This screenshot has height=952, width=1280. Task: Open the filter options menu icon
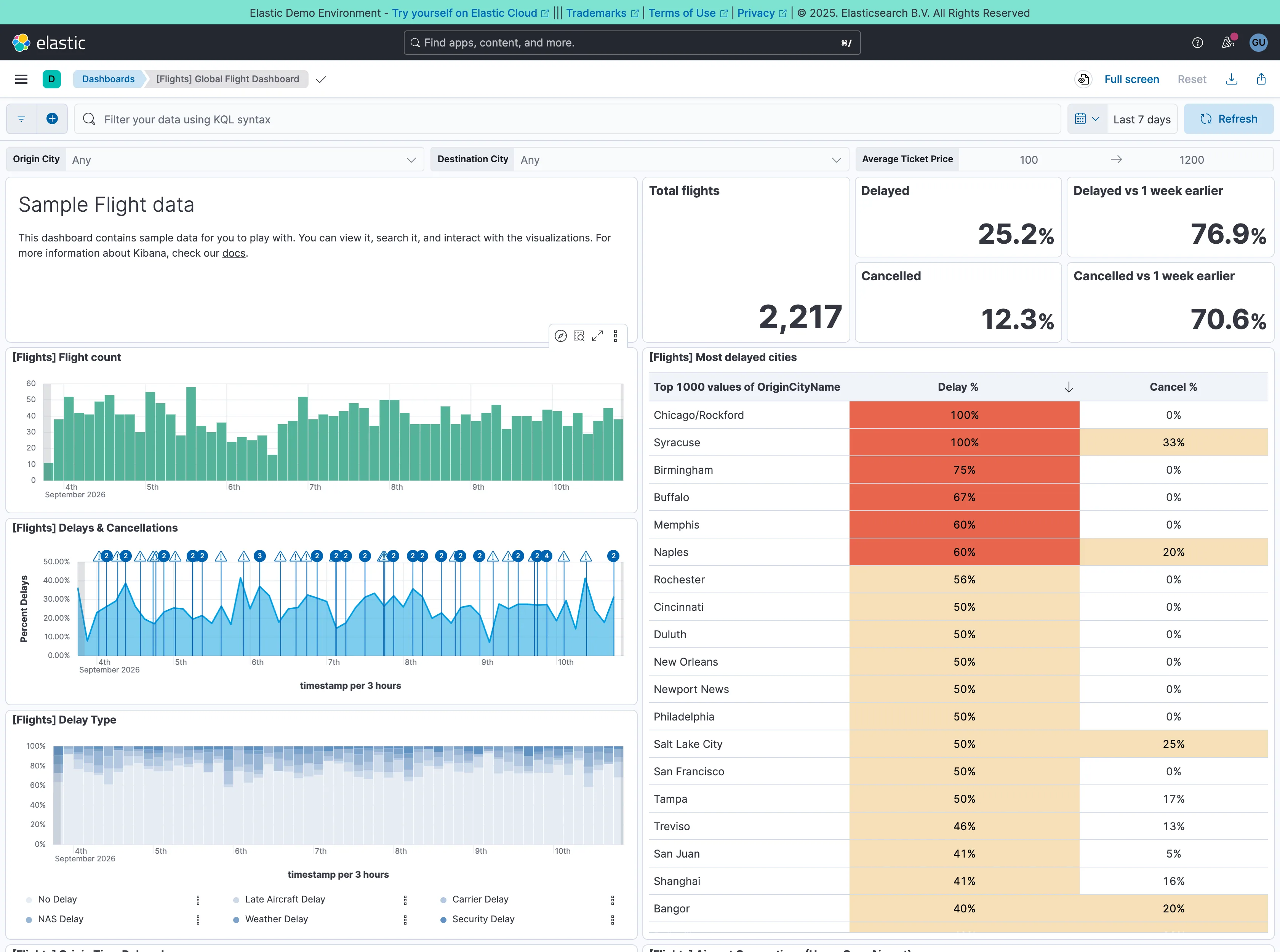coord(21,119)
